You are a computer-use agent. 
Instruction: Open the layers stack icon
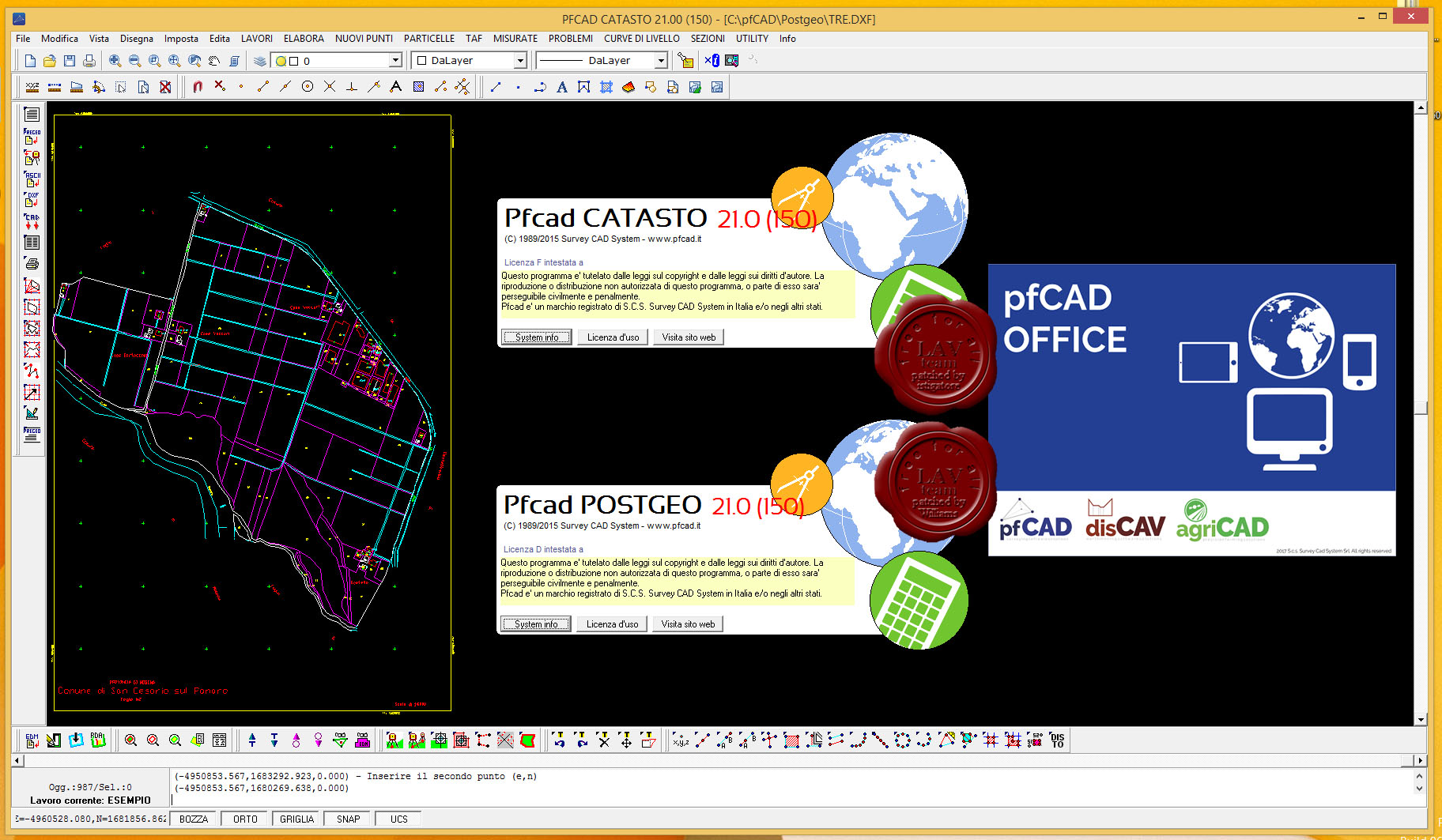pyautogui.click(x=260, y=61)
